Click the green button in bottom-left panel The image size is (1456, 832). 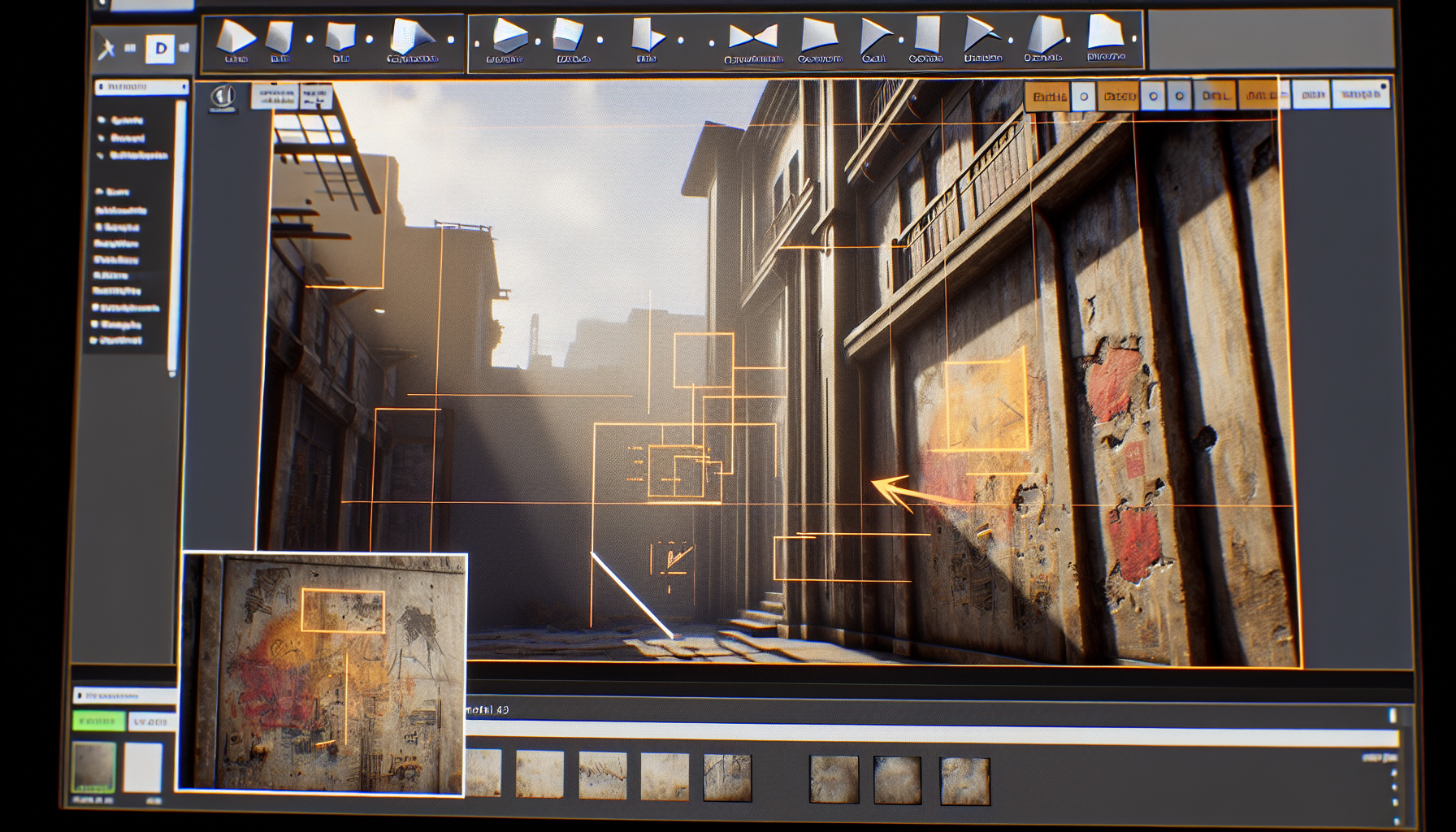[x=98, y=721]
